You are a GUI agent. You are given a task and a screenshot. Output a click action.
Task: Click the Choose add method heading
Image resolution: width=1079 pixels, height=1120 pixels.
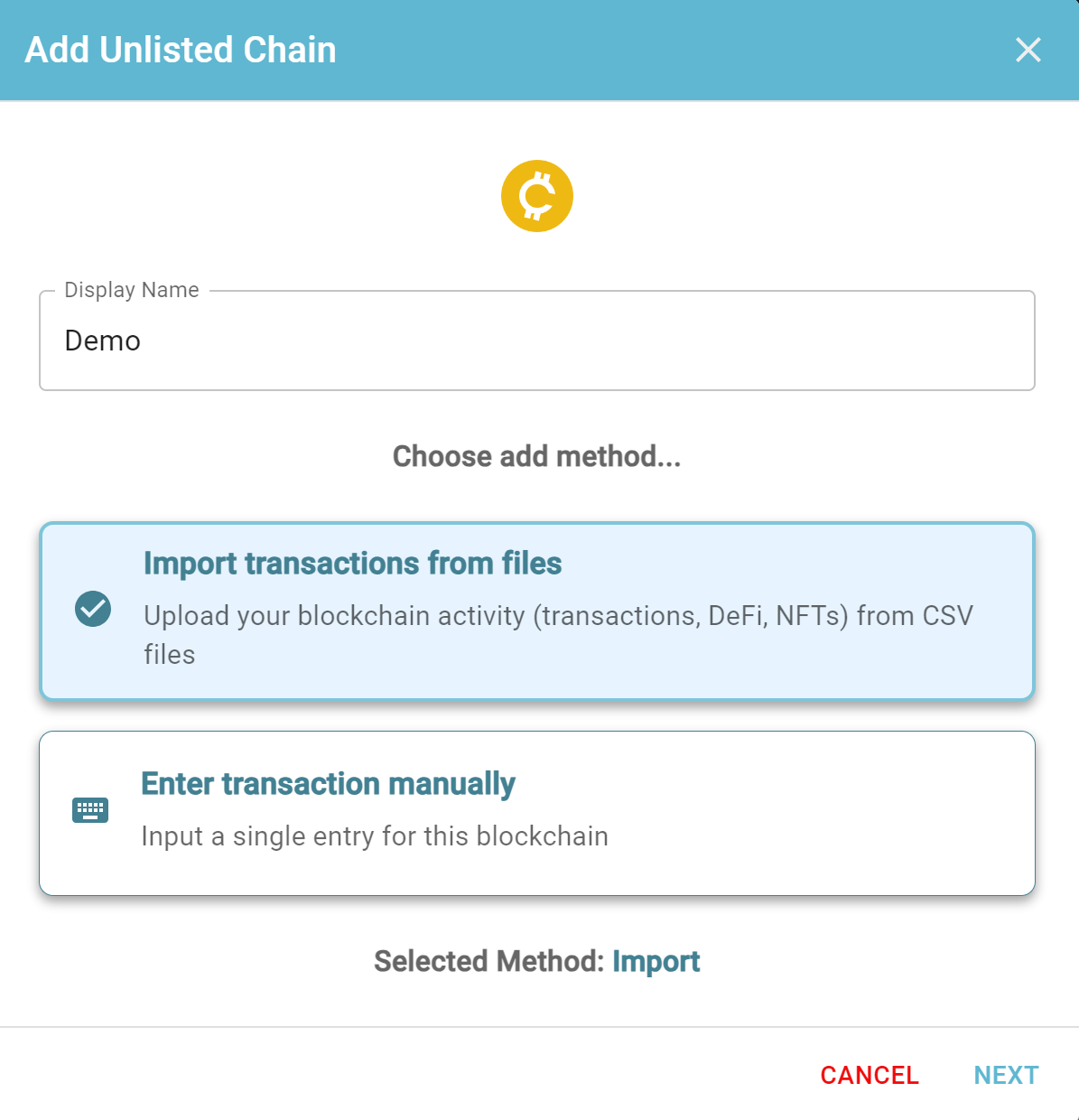coord(537,456)
